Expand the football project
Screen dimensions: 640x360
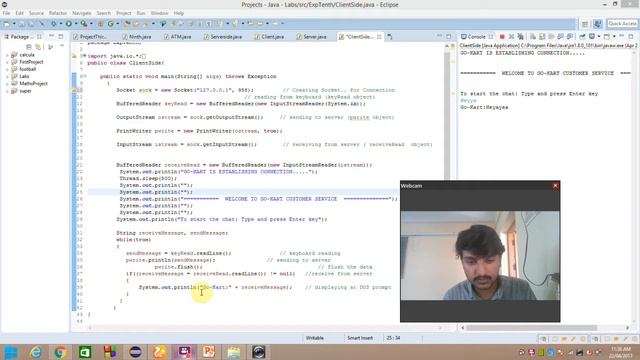[7, 69]
